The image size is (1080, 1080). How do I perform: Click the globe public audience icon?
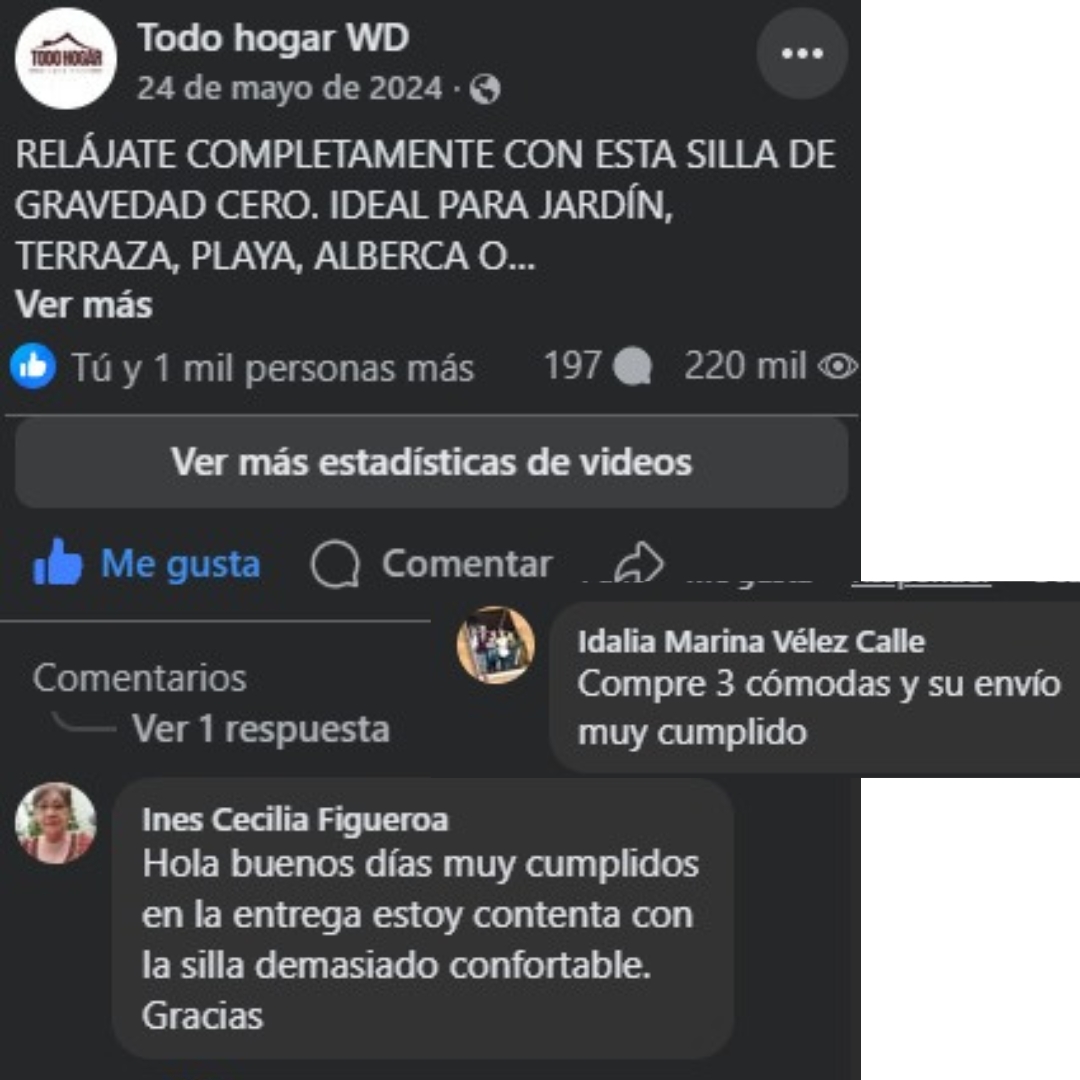tap(485, 90)
